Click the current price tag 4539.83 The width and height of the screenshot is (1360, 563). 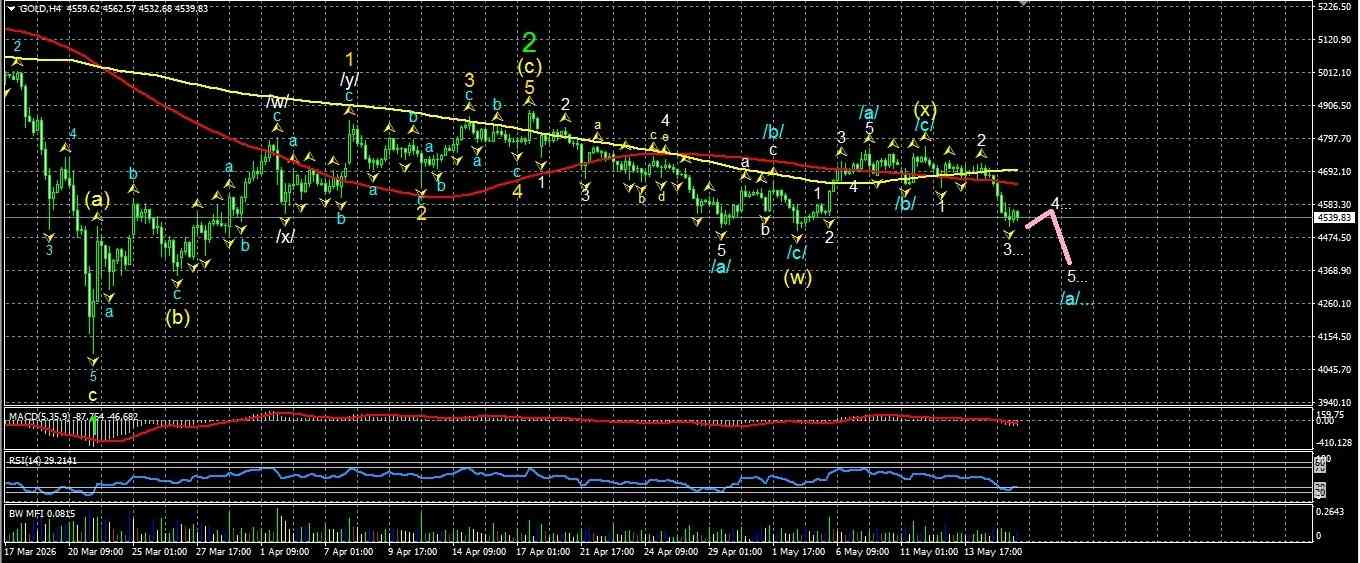(1335, 217)
